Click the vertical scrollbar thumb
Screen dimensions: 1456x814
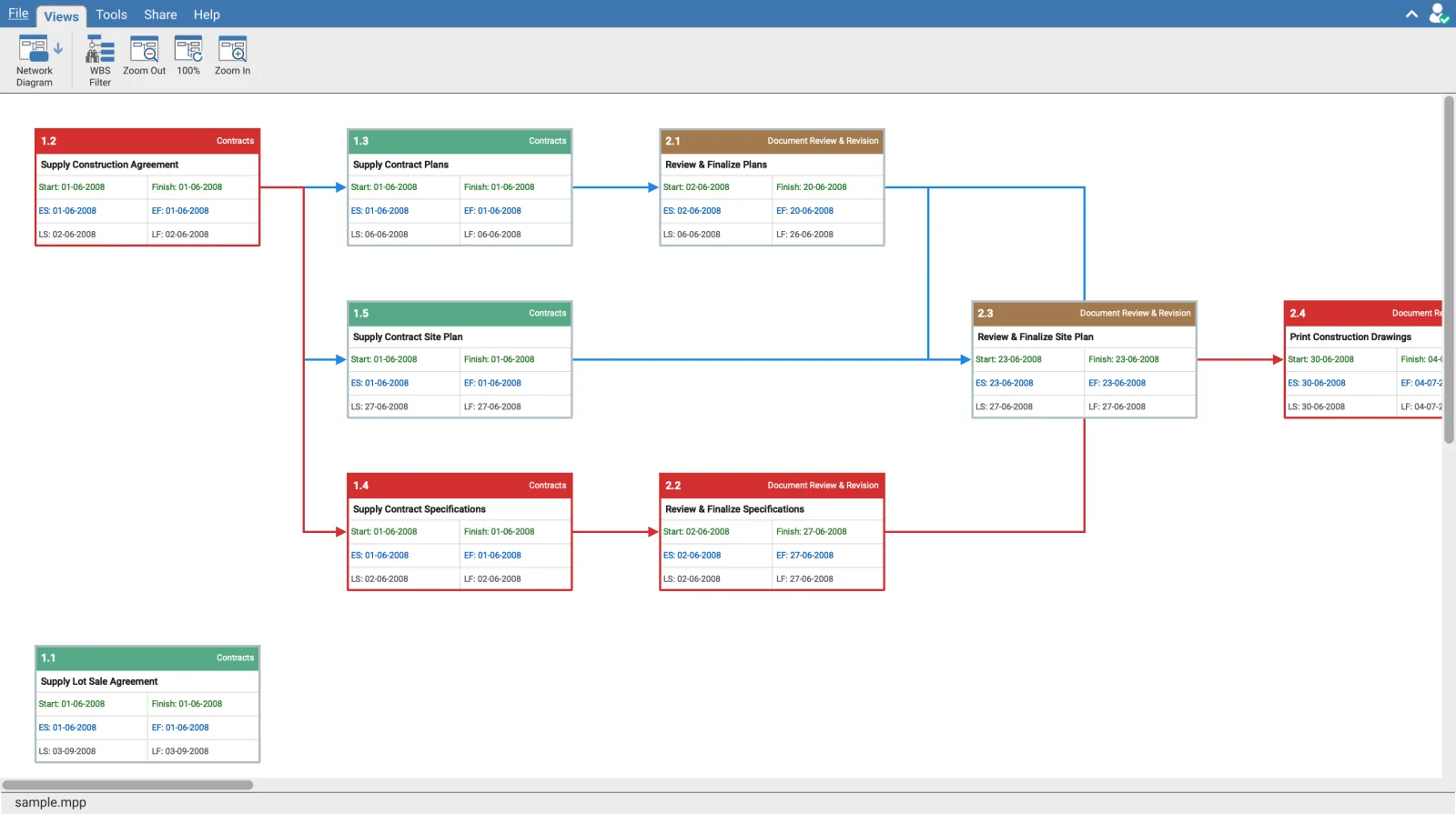click(1449, 269)
